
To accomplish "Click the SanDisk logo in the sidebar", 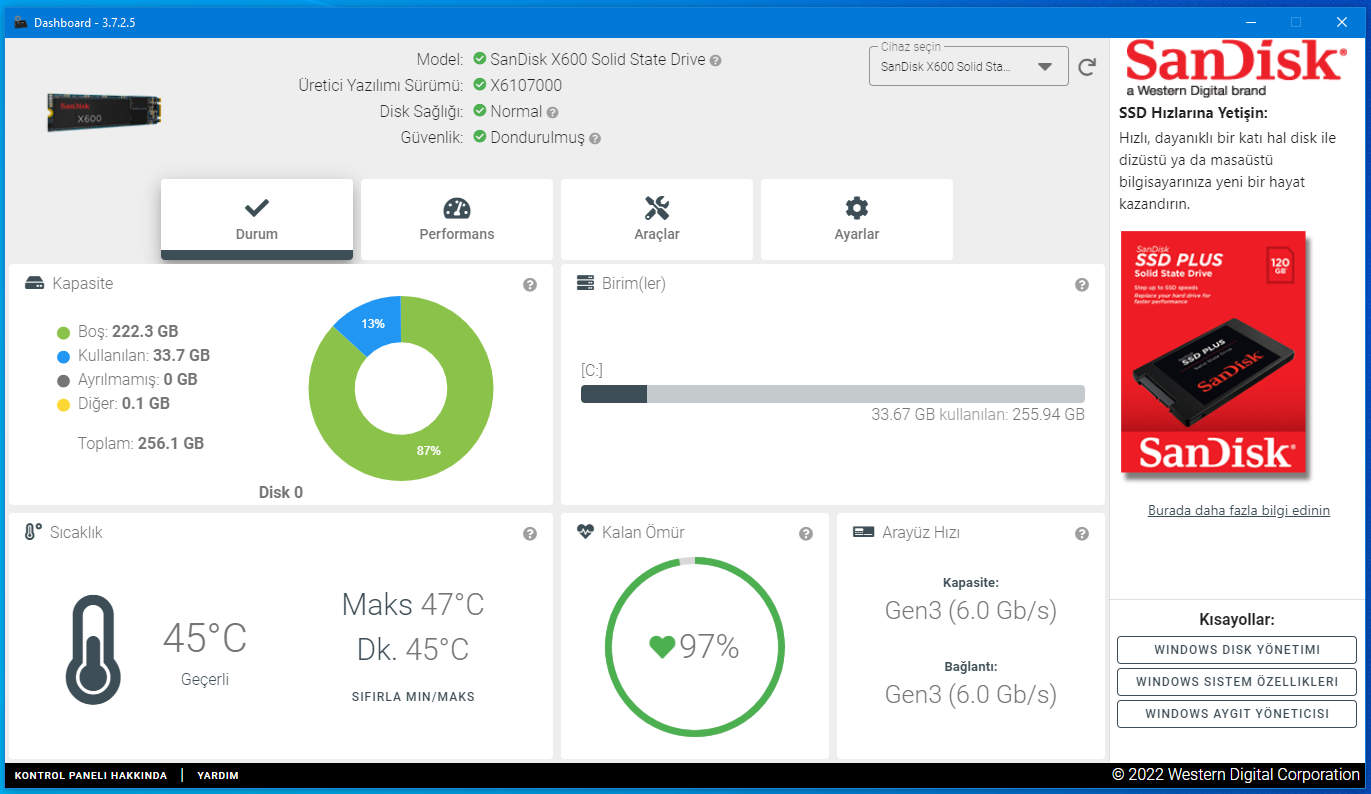I will tap(1236, 68).
